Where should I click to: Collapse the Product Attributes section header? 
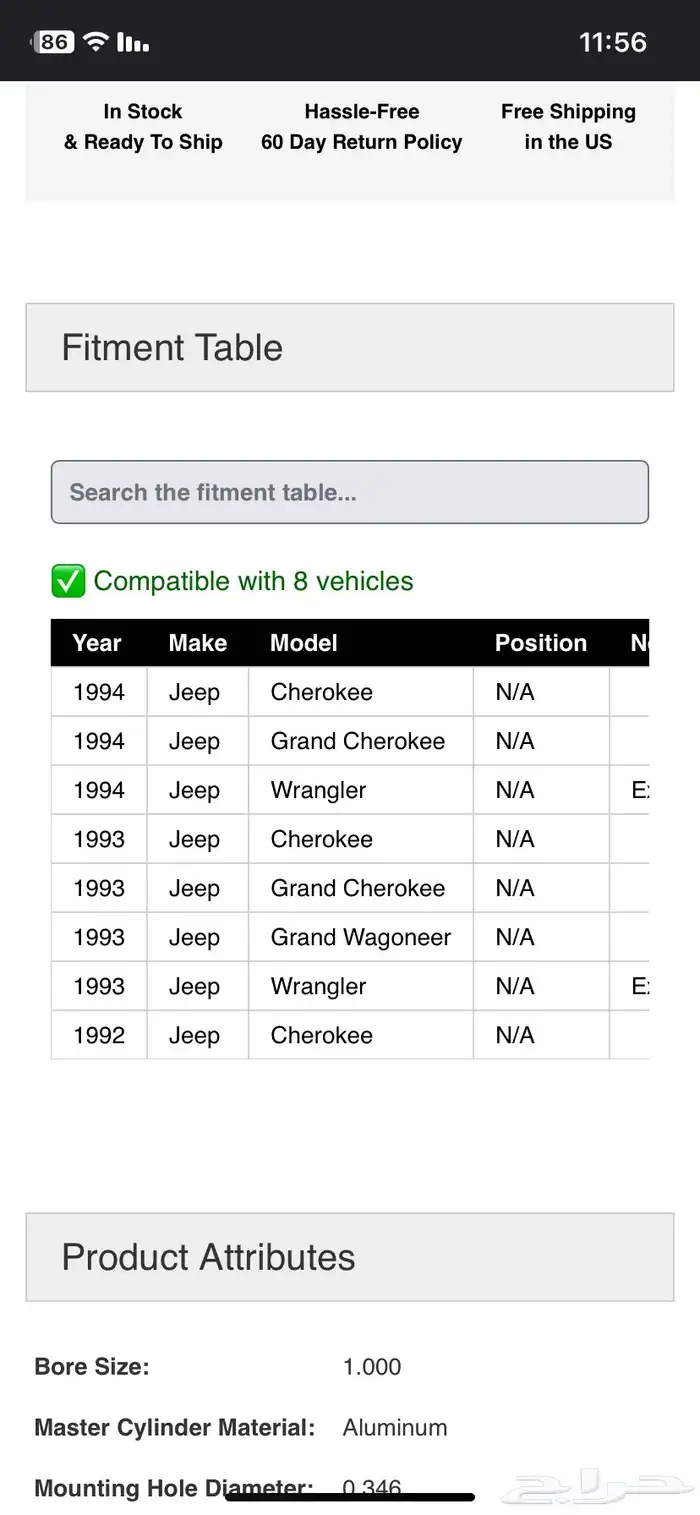pyautogui.click(x=350, y=1257)
